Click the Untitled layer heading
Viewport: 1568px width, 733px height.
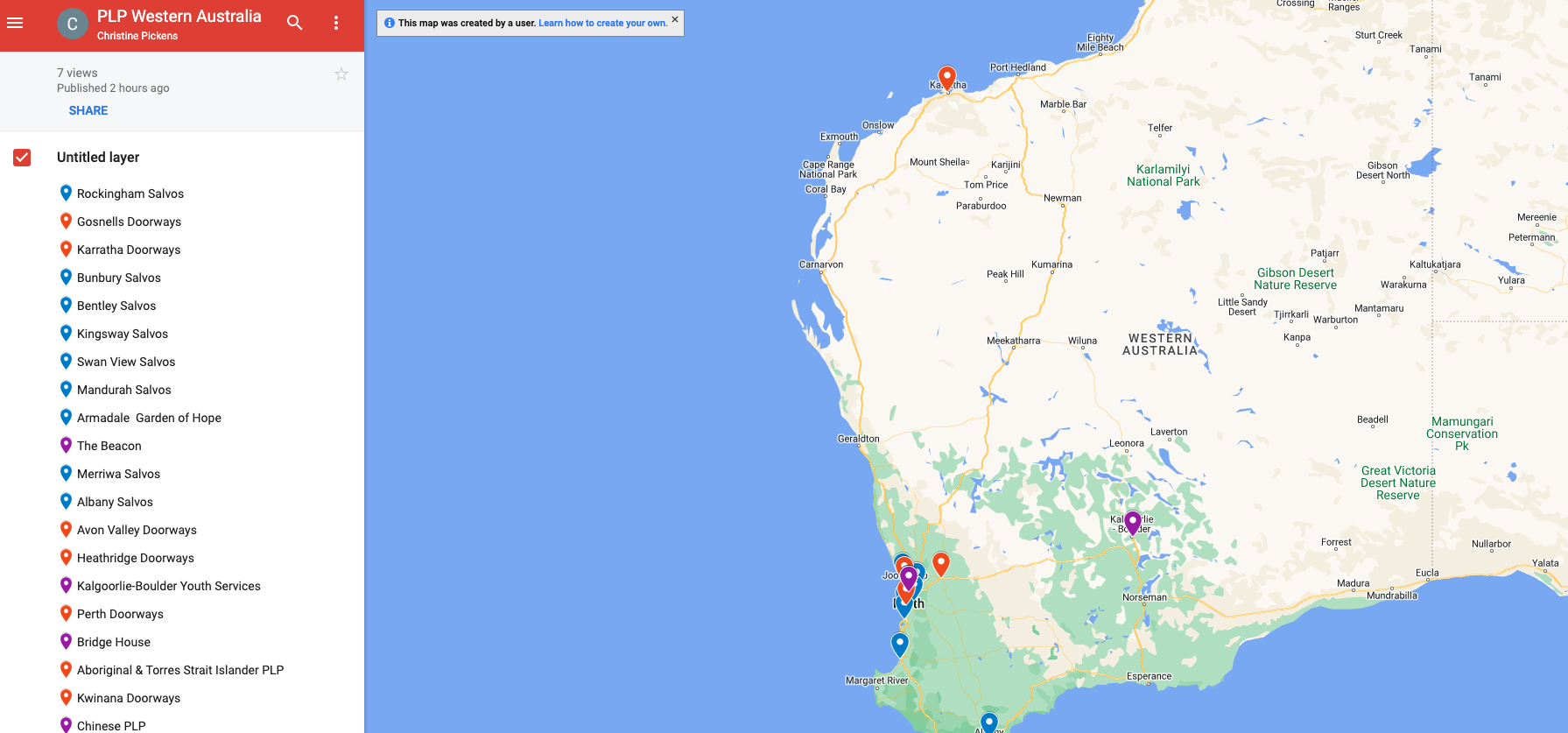pyautogui.click(x=98, y=158)
